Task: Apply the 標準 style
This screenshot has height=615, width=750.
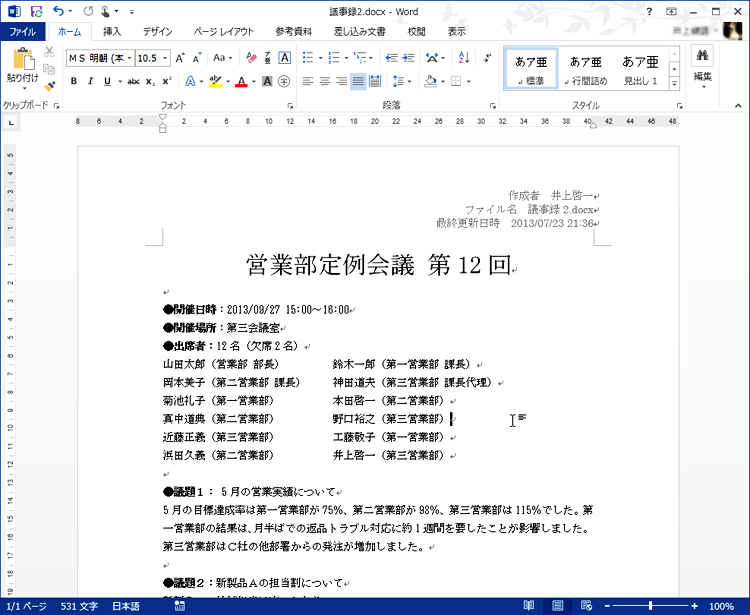Action: point(531,68)
